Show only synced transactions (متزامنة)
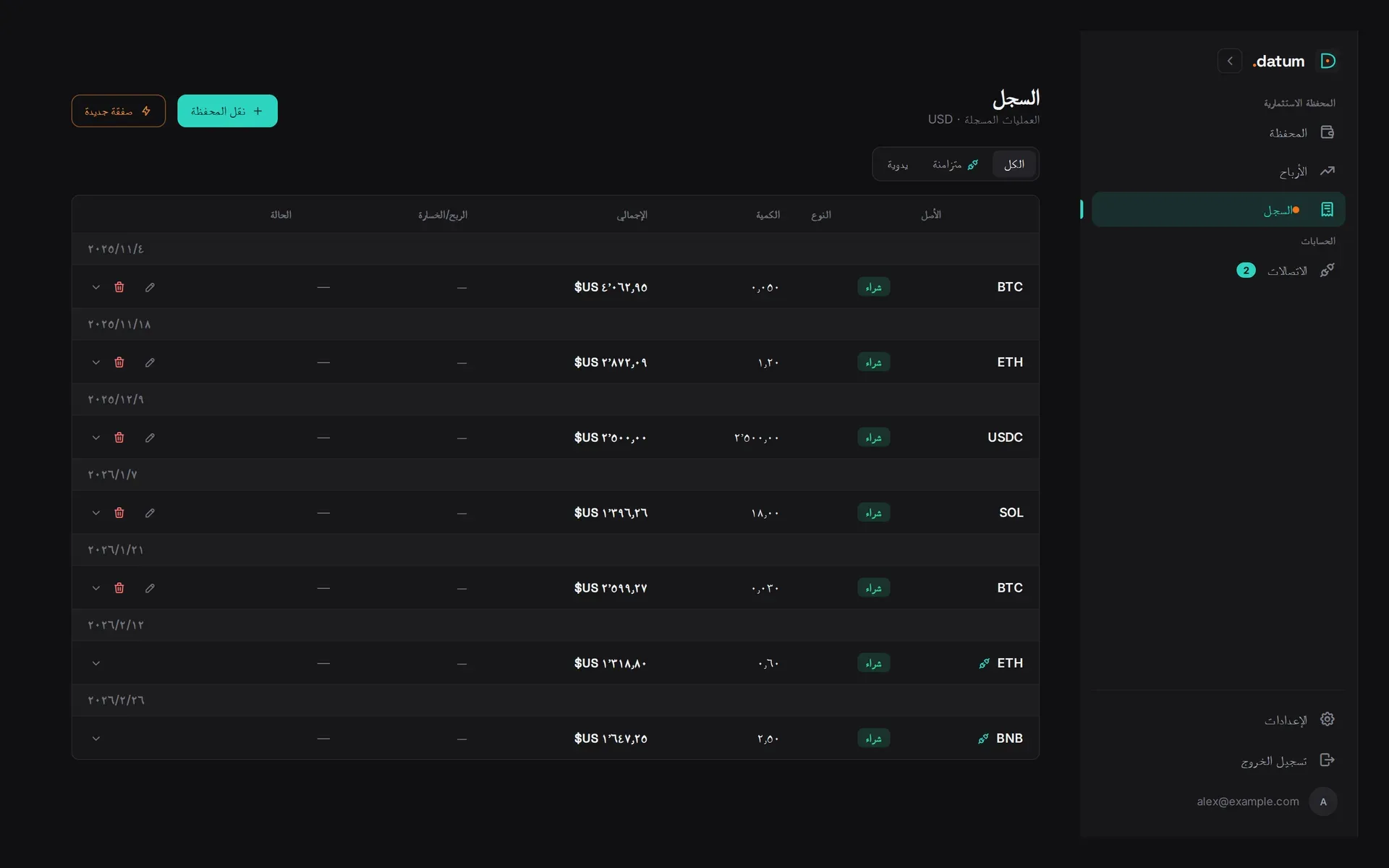 tap(954, 164)
